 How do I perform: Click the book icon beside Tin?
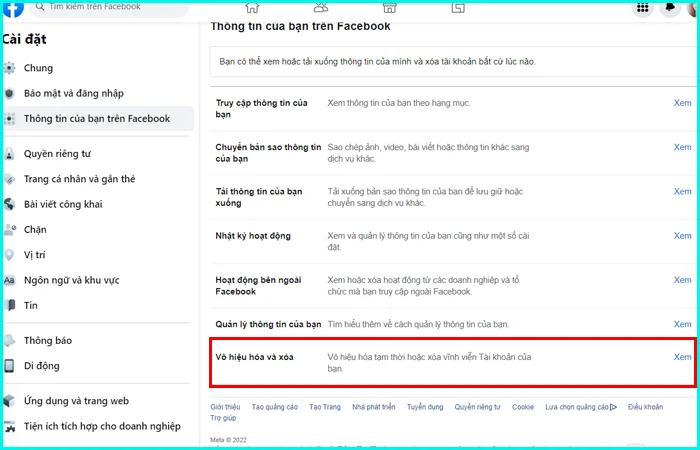coord(9,305)
